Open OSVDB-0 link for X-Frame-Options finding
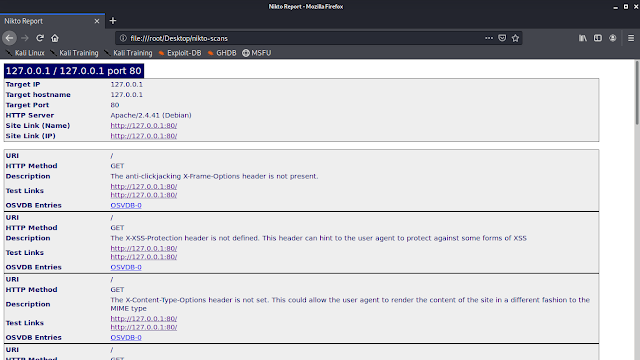Image resolution: width=640 pixels, height=360 pixels. coord(126,205)
